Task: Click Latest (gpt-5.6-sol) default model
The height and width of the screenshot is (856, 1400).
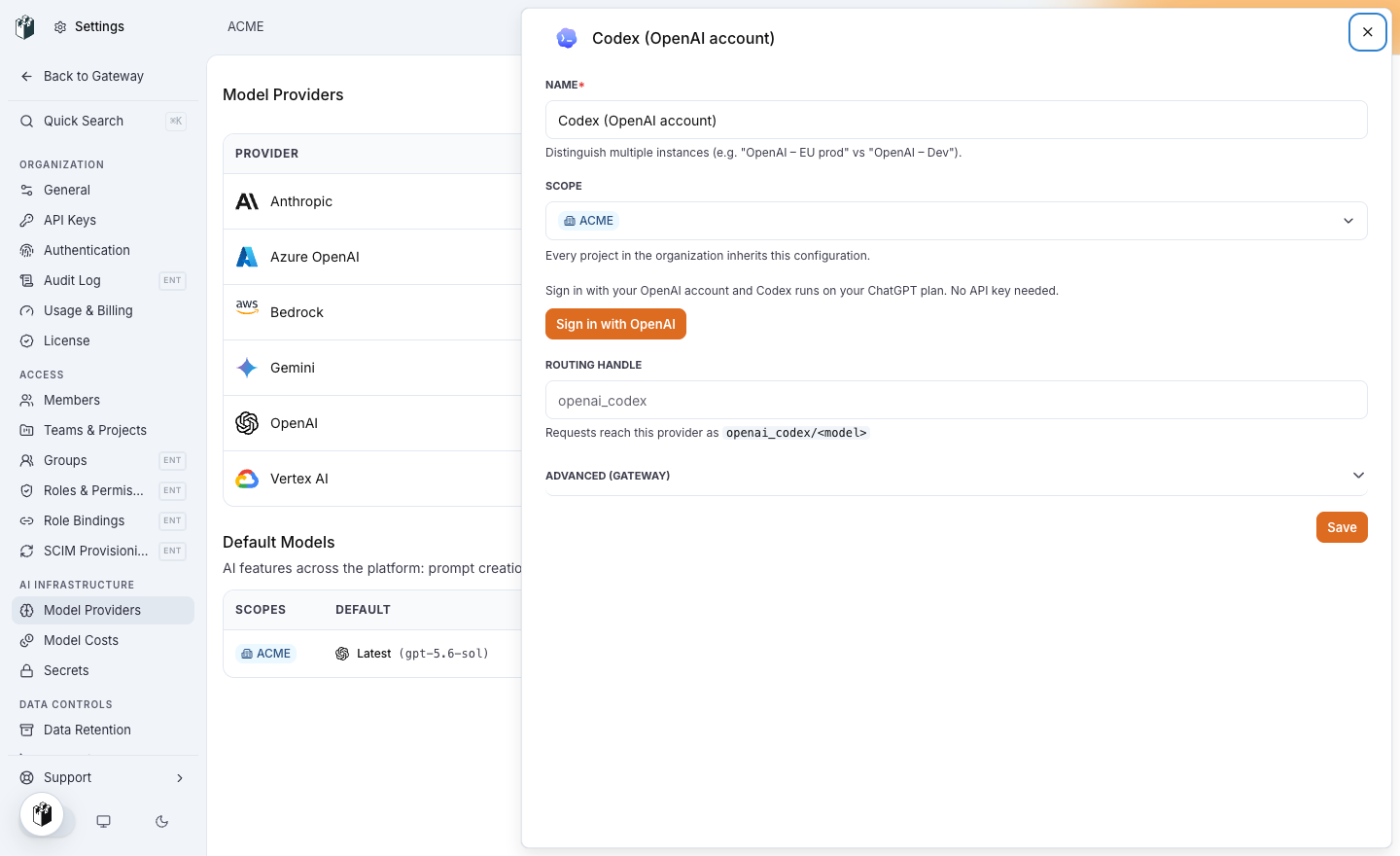Action: pyautogui.click(x=412, y=654)
